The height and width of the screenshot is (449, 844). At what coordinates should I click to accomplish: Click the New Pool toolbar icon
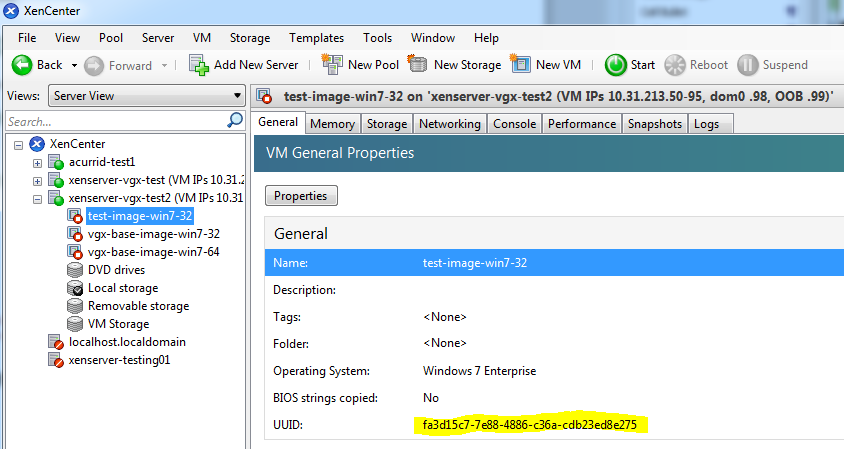tap(331, 65)
